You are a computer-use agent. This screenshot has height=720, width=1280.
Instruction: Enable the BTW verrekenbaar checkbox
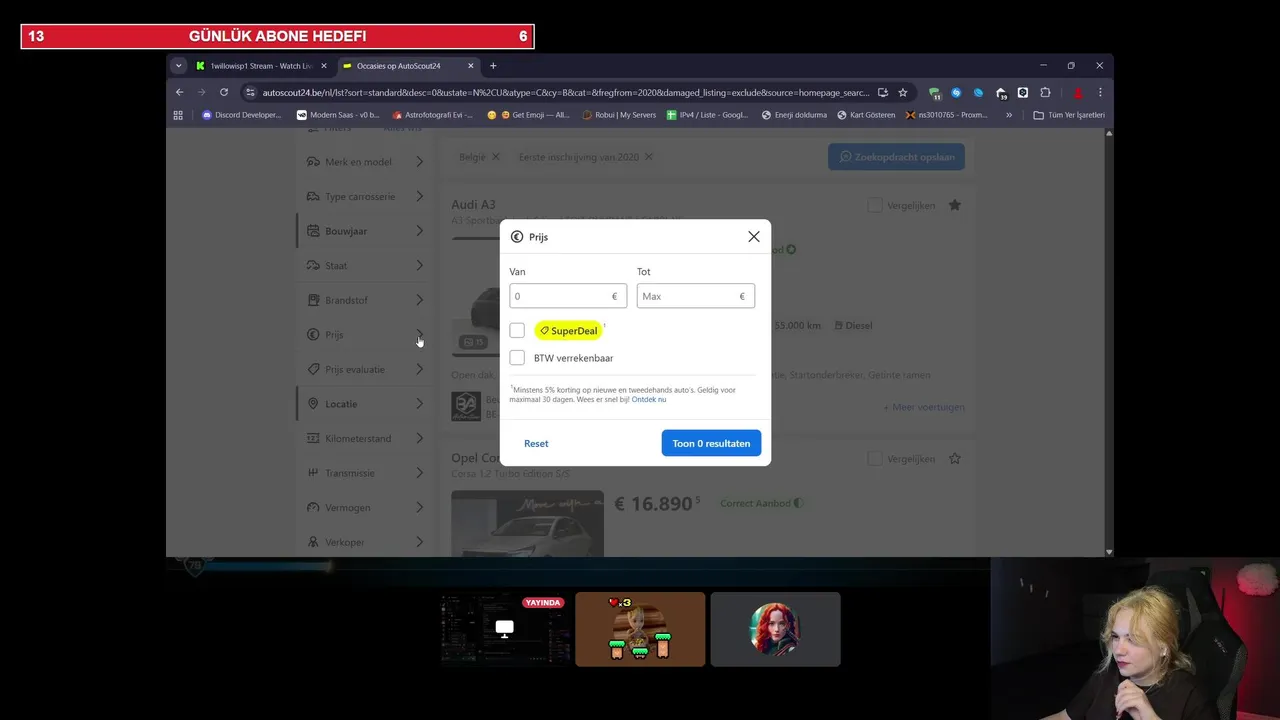(x=517, y=357)
